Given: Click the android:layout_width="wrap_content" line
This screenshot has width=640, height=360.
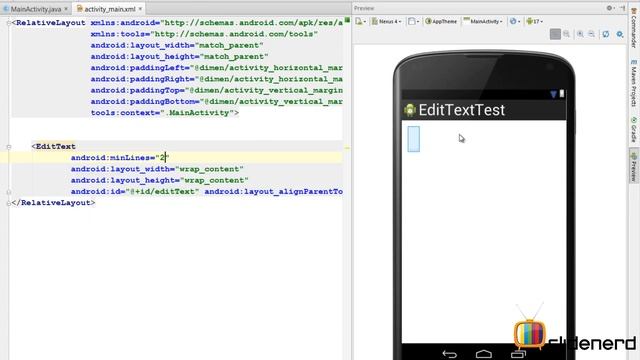Looking at the screenshot, I should pos(157,169).
